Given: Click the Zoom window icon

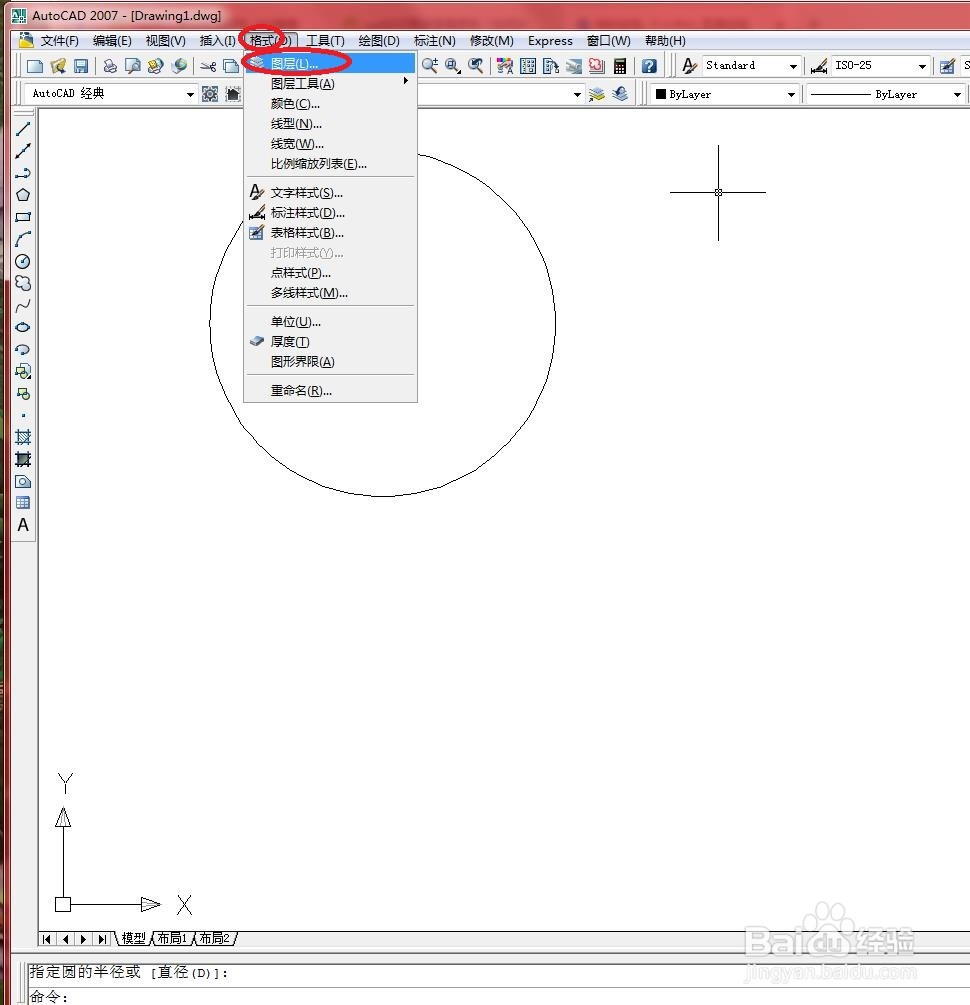Looking at the screenshot, I should [x=453, y=65].
